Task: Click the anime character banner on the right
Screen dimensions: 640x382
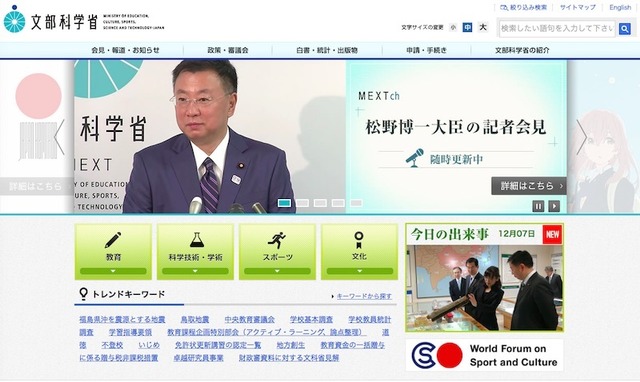Action: [604, 137]
